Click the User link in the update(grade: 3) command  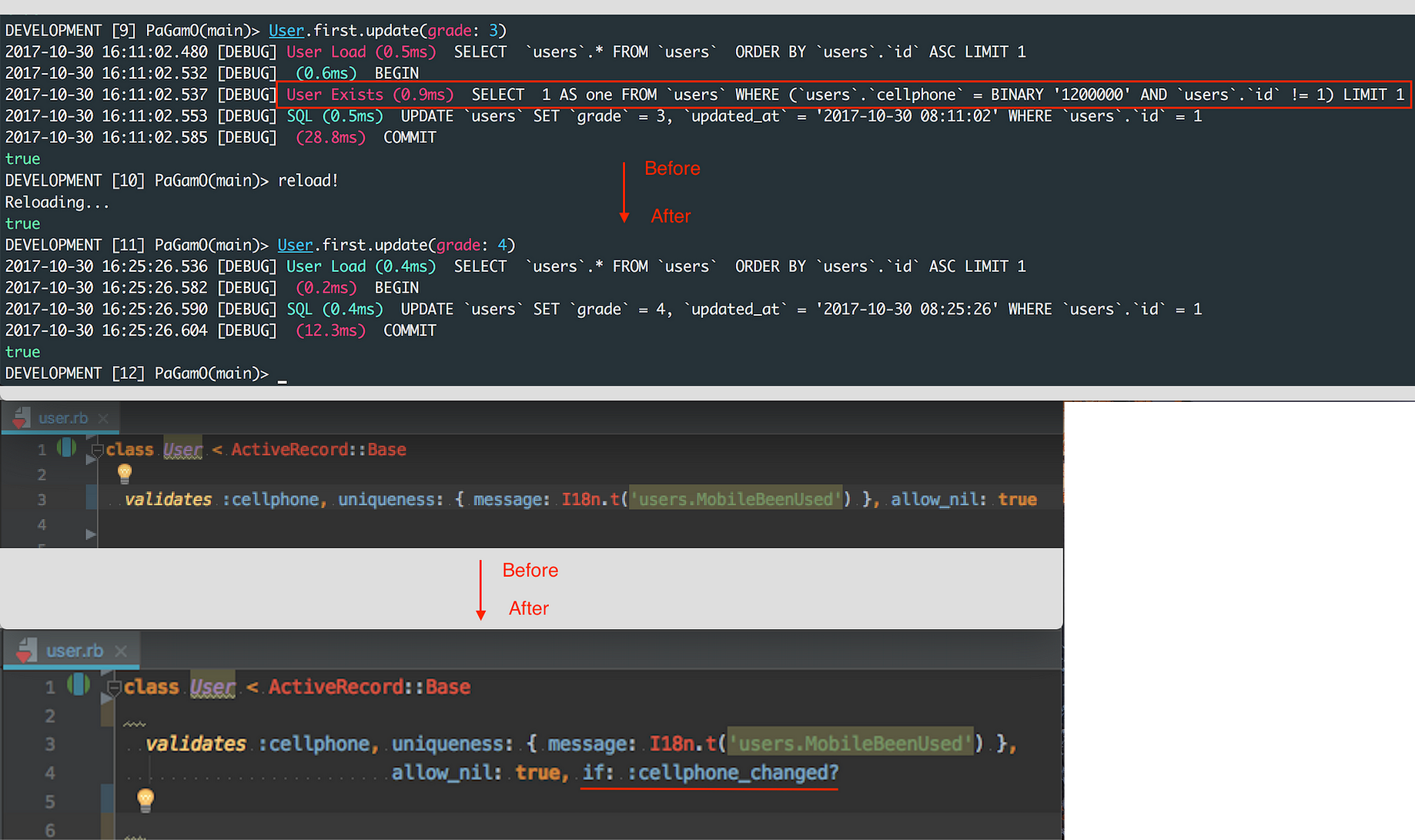coord(286,31)
